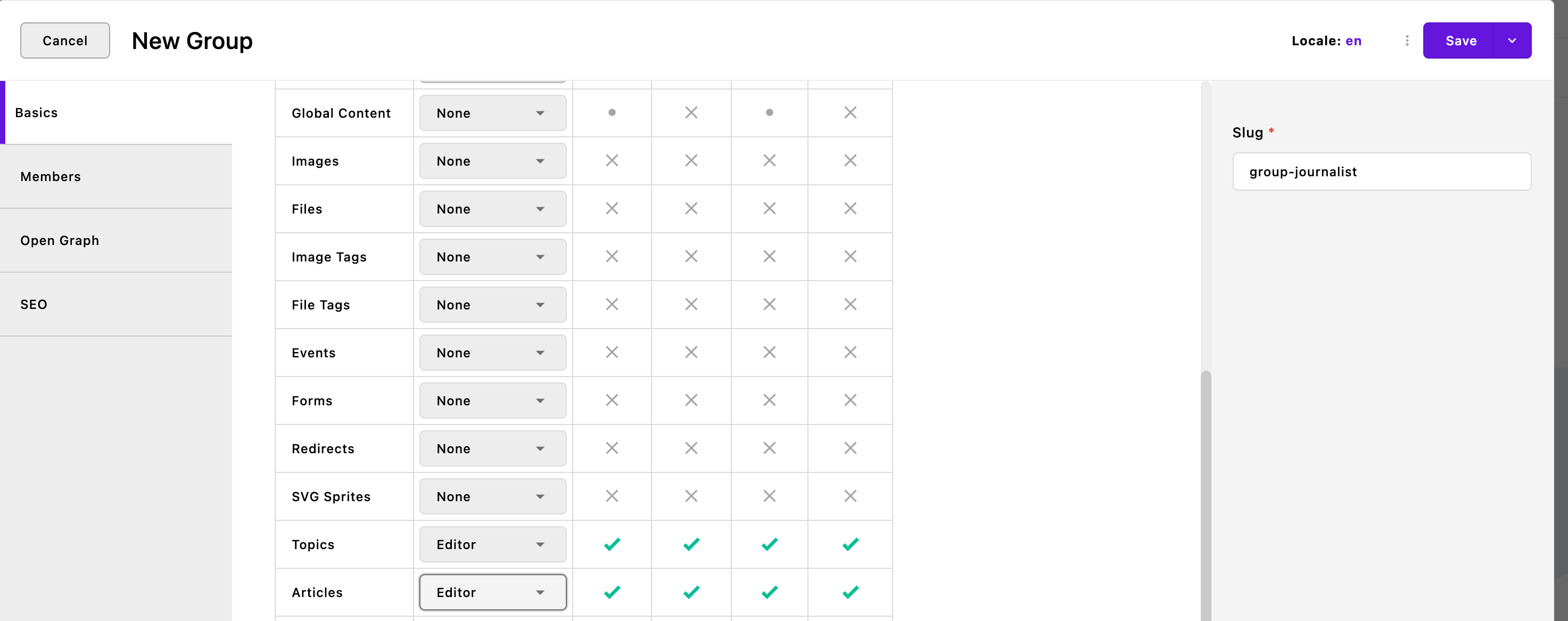Click the en locale link

coord(1353,41)
